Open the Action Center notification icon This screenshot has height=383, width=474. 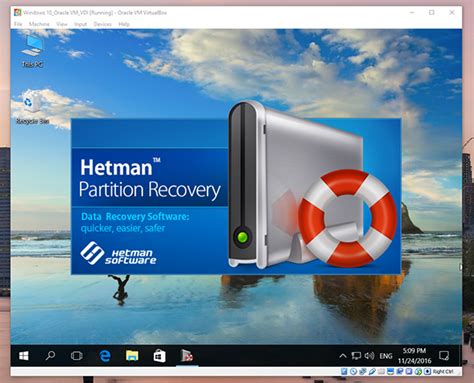[444, 356]
